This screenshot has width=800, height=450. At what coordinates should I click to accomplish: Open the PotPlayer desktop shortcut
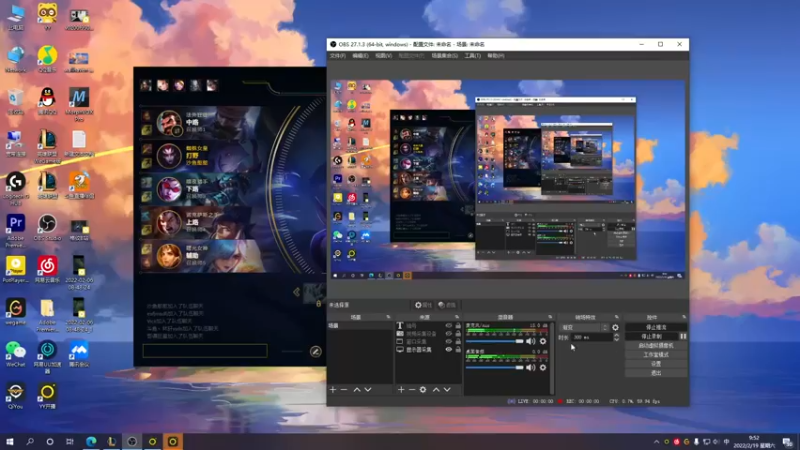[15, 269]
